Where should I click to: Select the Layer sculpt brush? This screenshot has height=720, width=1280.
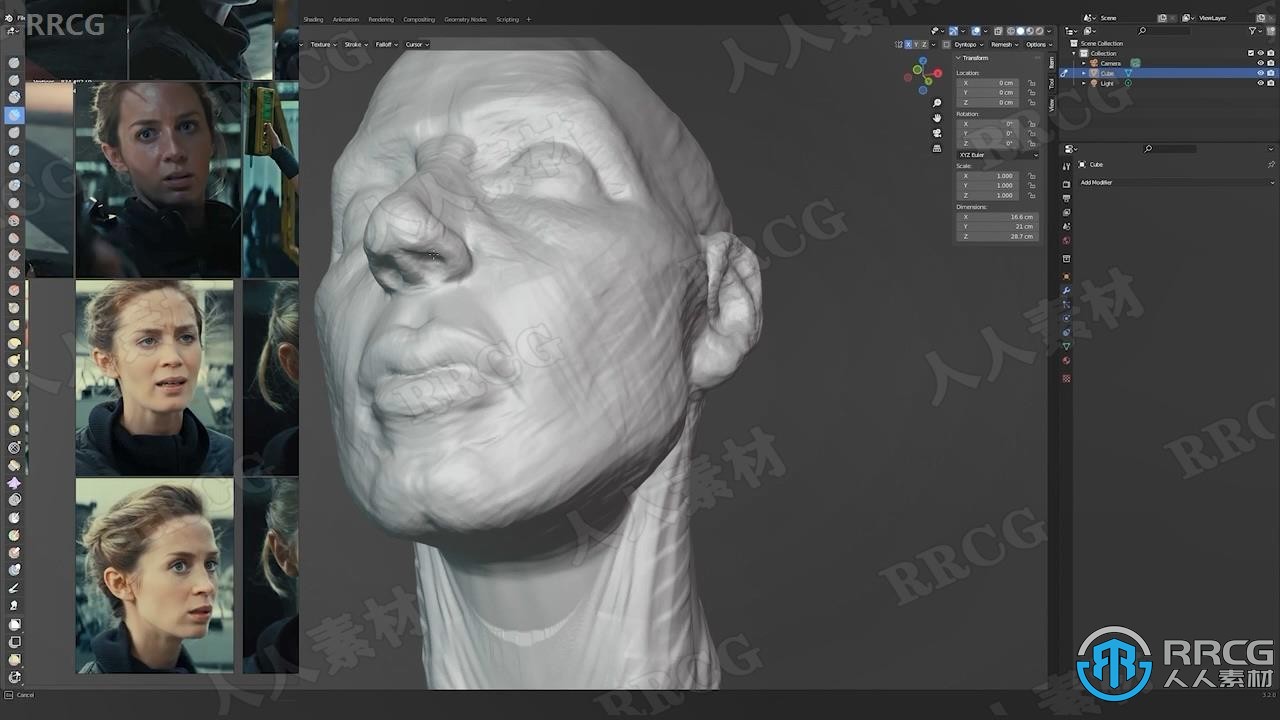[x=14, y=150]
